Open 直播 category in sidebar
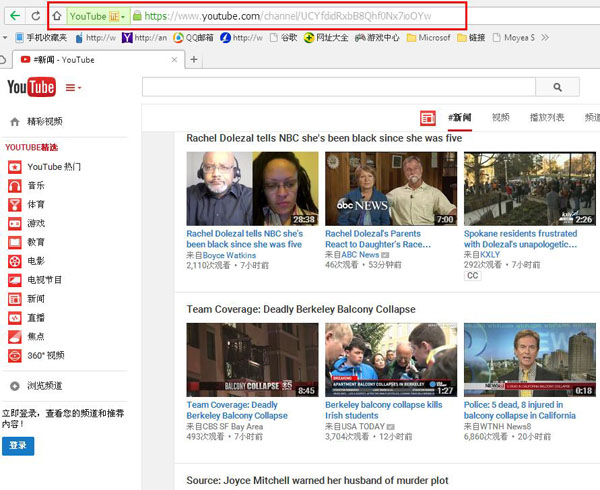Image resolution: width=600 pixels, height=490 pixels. (26, 317)
